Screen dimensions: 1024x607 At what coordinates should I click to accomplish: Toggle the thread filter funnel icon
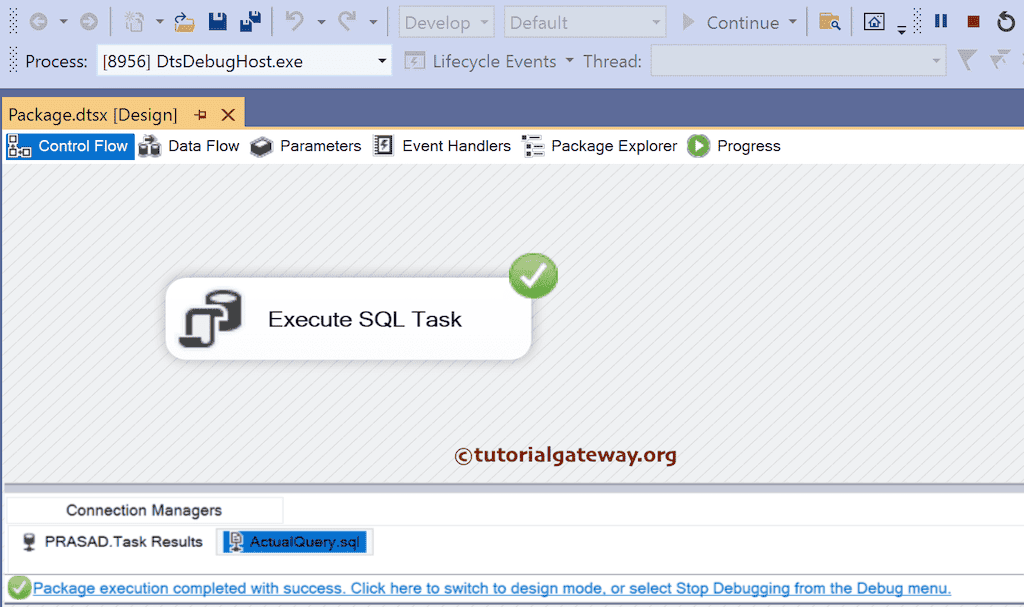(964, 60)
